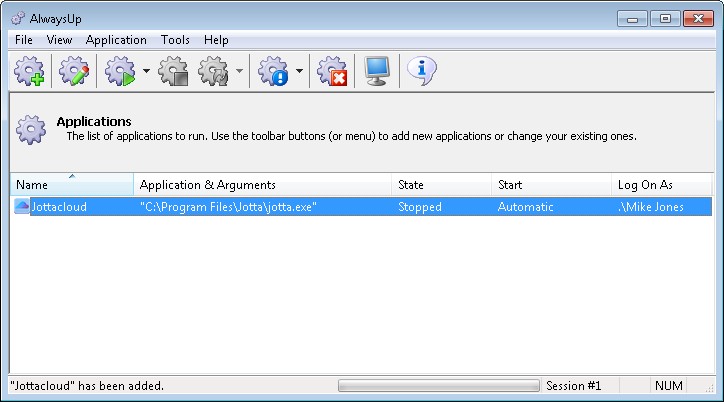Screen dimensions: 724x402
Task: Open the View menu
Action: [x=59, y=40]
